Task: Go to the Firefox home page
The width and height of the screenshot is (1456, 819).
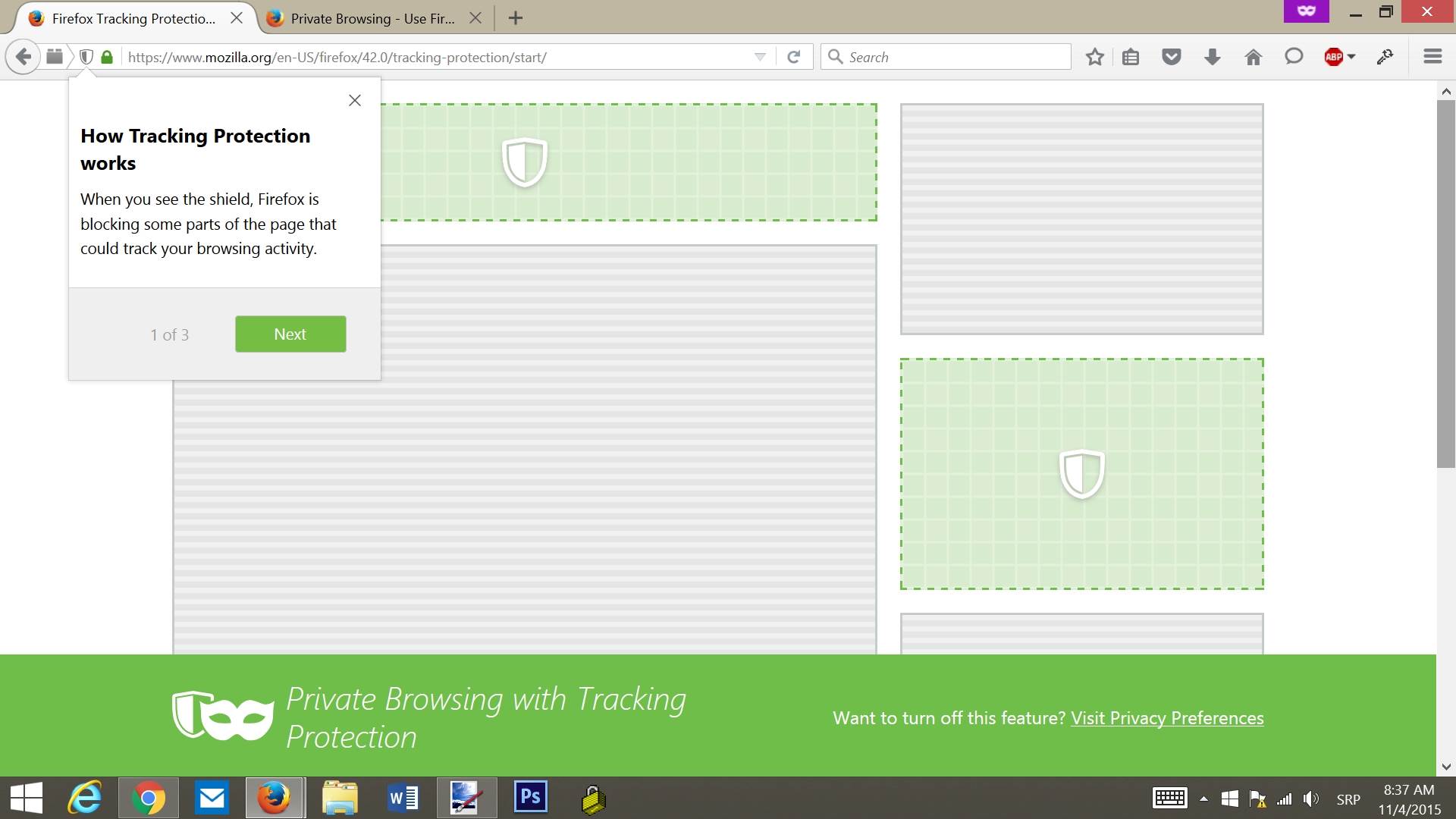Action: 1253,56
